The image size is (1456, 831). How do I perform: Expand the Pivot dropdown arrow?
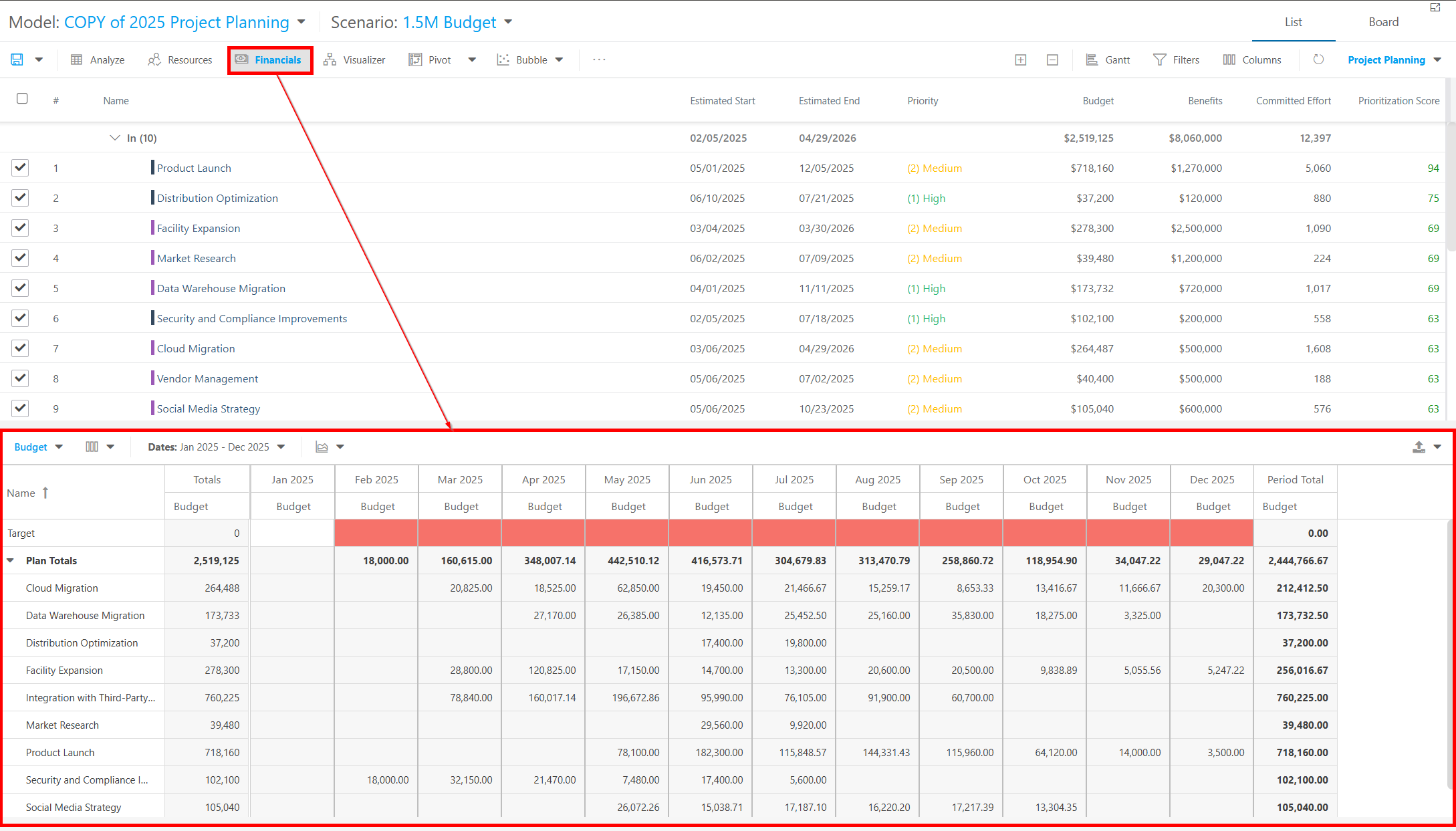(x=472, y=60)
